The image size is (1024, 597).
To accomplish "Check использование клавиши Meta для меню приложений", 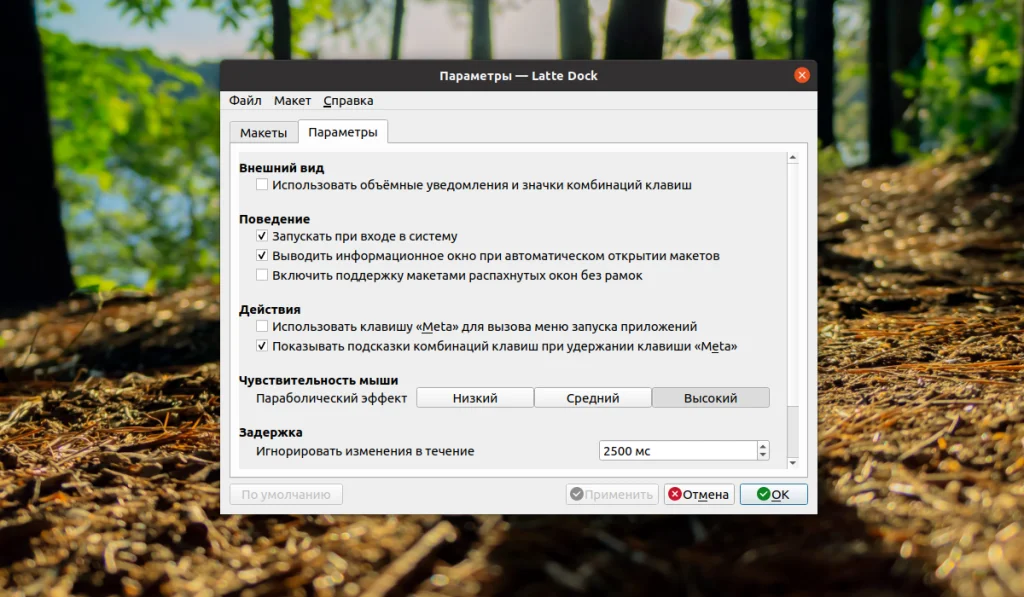I will point(262,325).
